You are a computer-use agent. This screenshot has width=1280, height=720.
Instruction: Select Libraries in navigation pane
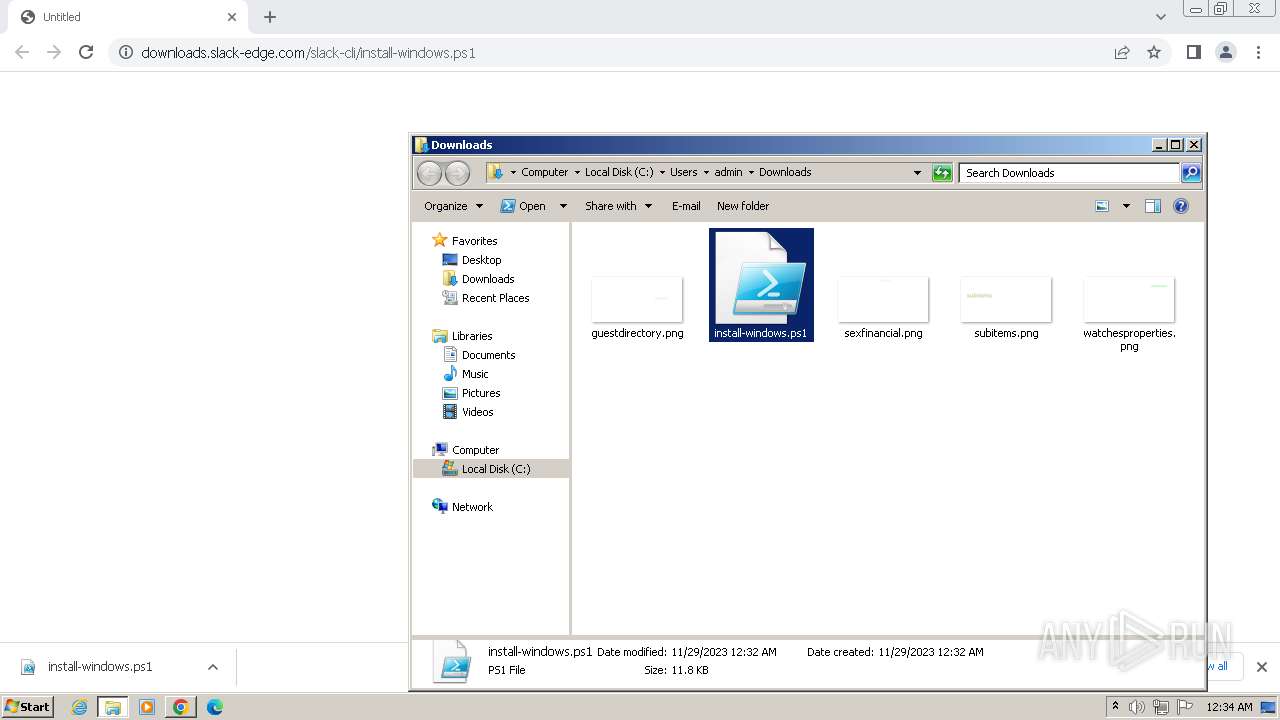coord(471,336)
